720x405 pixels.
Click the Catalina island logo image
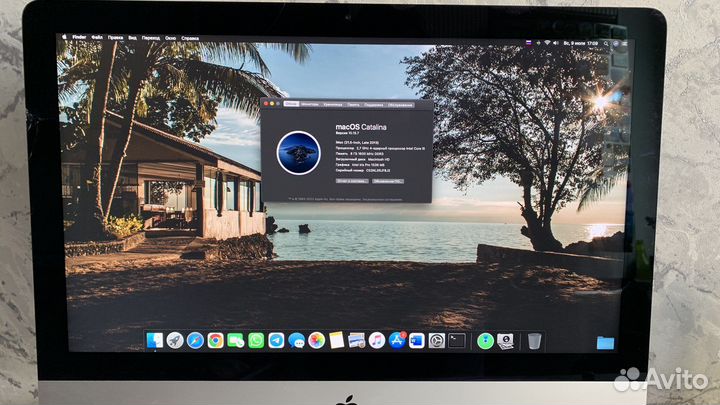pos(298,153)
